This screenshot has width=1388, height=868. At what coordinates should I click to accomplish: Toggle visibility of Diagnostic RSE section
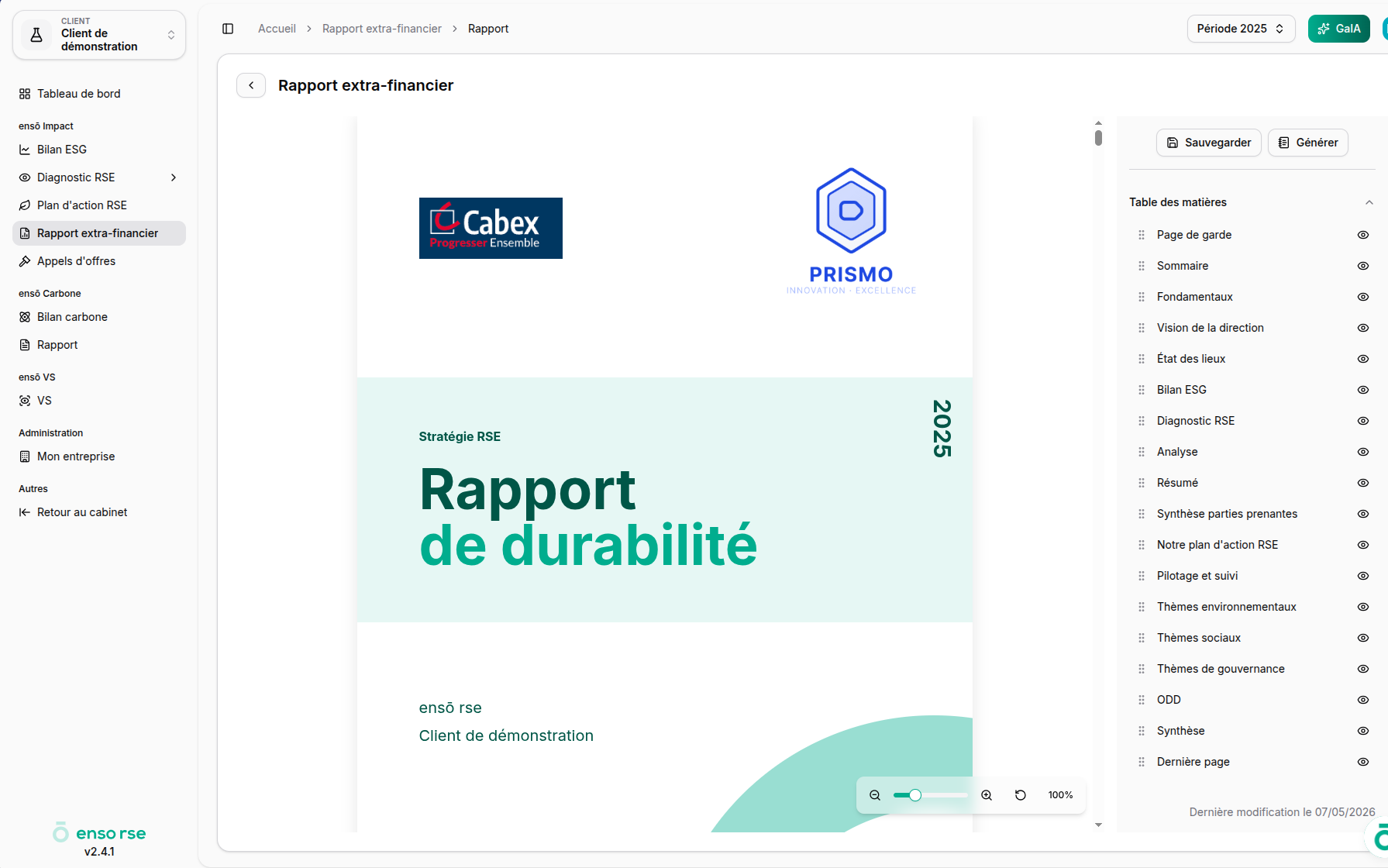tap(1363, 421)
